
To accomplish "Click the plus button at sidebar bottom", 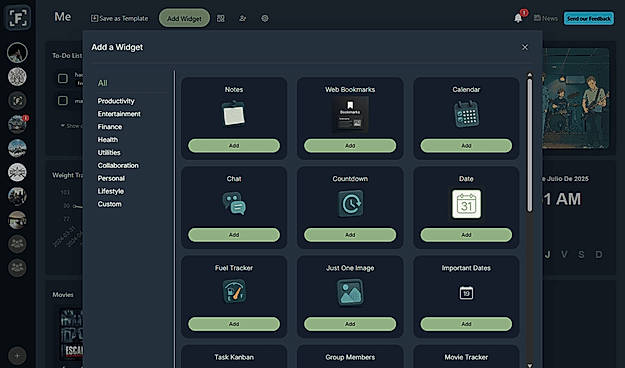I will point(17,355).
